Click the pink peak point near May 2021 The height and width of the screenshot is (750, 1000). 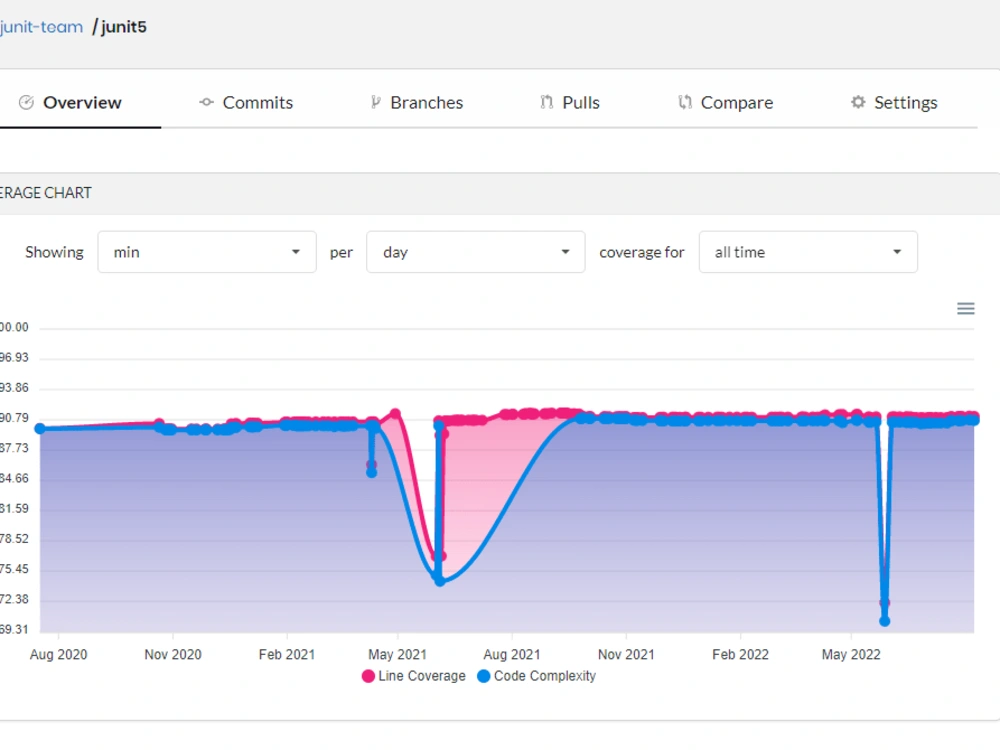(395, 415)
